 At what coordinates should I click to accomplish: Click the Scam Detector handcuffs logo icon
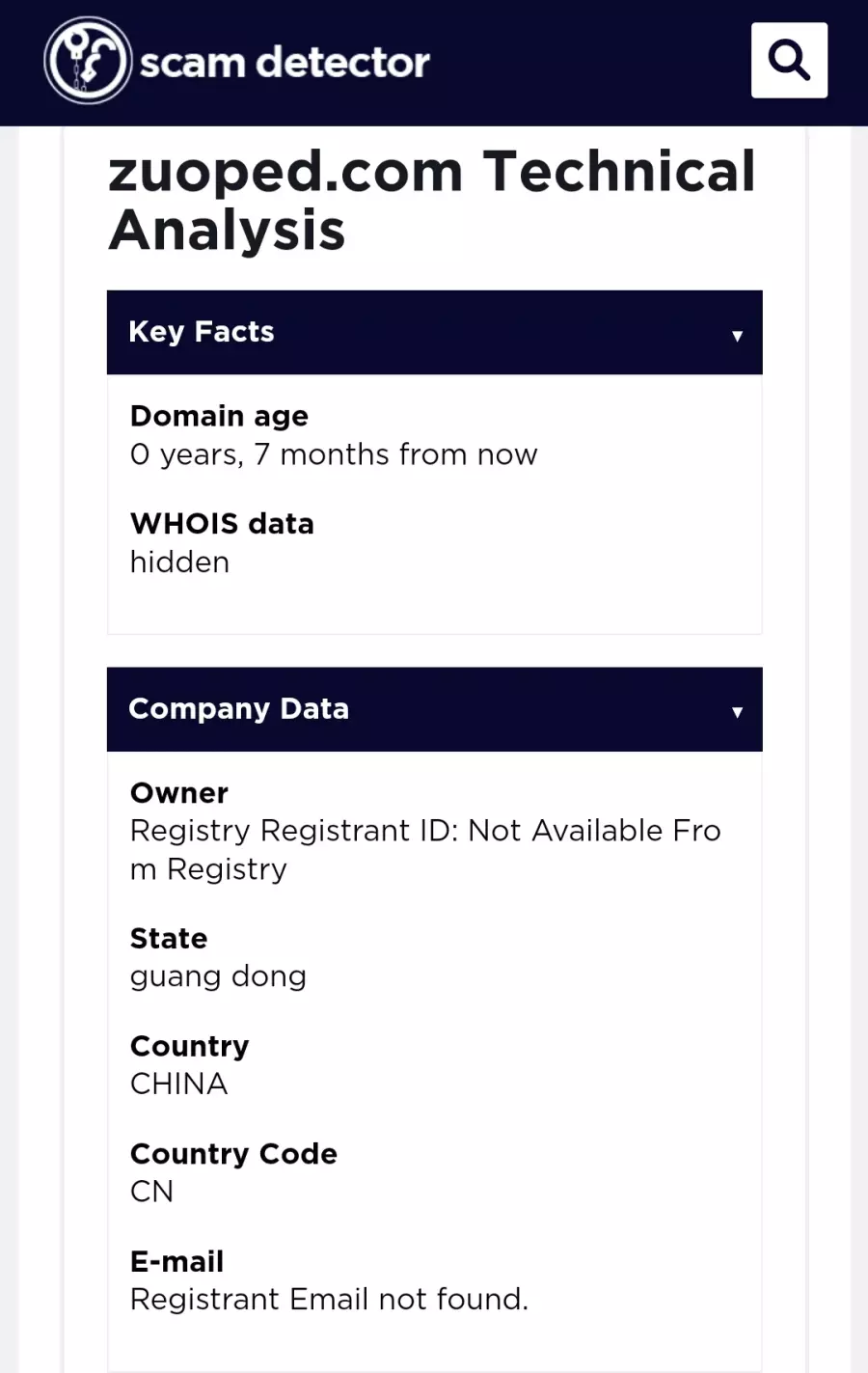(x=88, y=61)
